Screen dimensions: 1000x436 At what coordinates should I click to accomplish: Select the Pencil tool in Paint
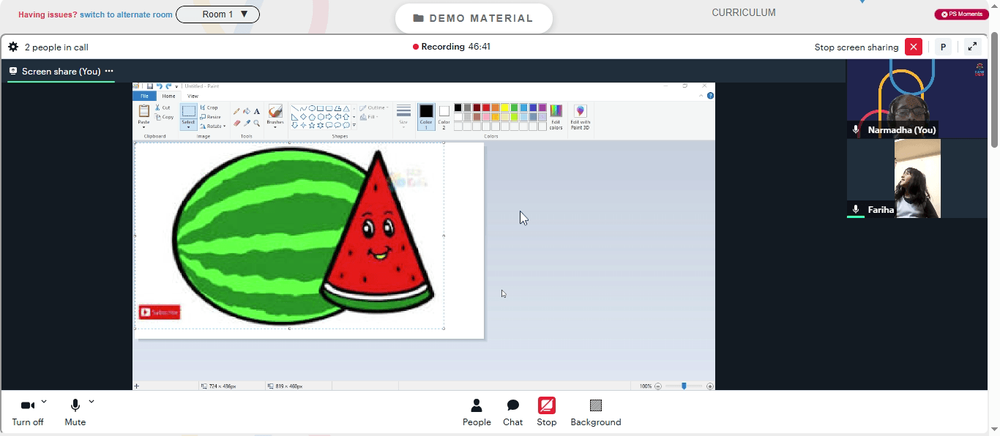pos(237,111)
